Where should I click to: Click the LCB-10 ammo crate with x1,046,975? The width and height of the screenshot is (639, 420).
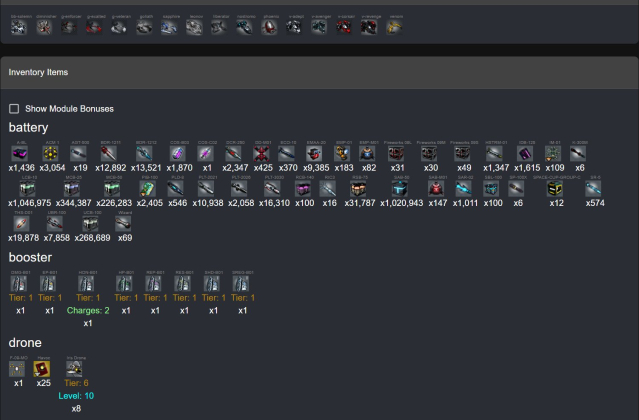[x=28, y=189]
